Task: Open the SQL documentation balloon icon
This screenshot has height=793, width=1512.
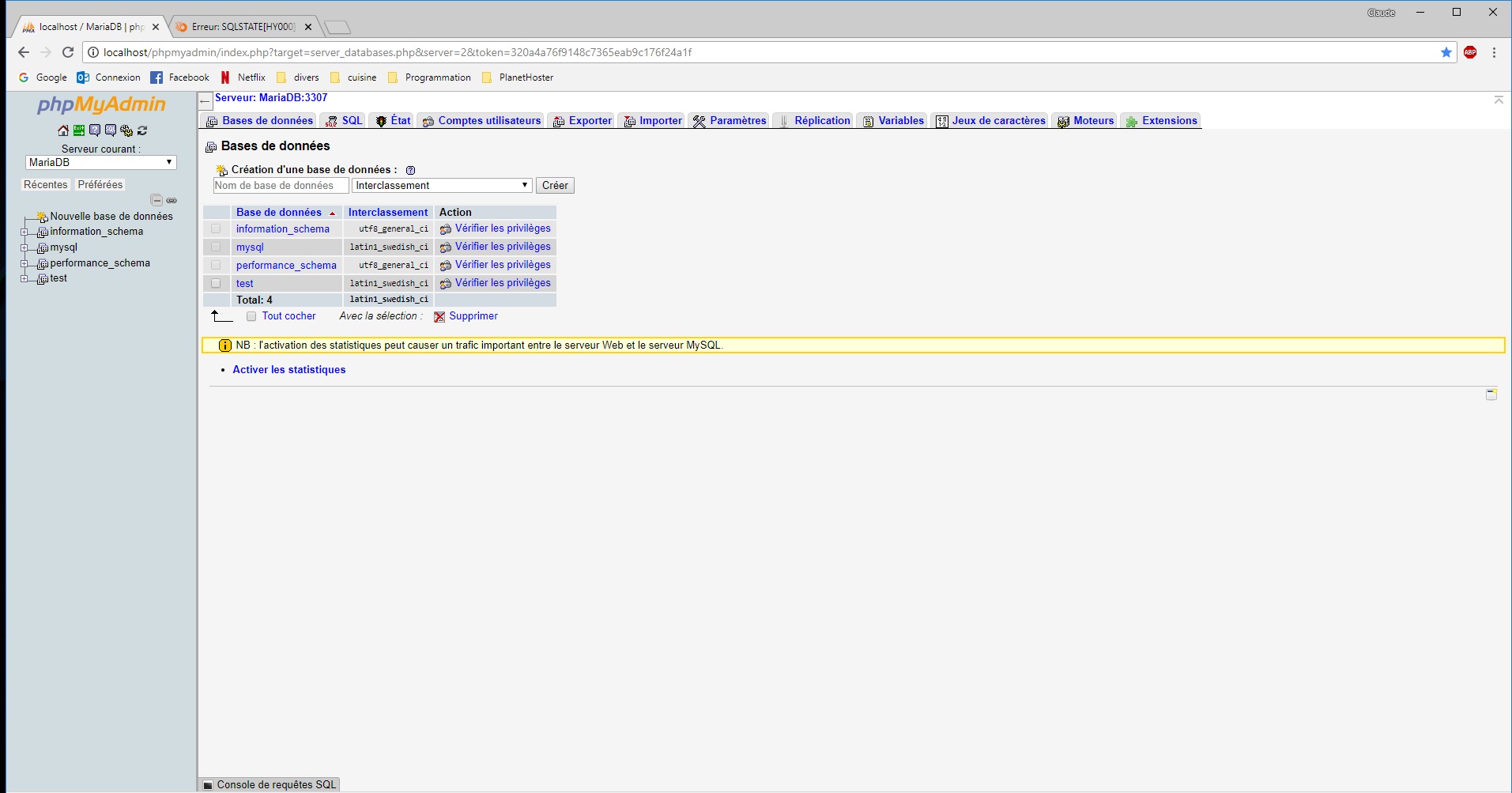Action: point(110,130)
